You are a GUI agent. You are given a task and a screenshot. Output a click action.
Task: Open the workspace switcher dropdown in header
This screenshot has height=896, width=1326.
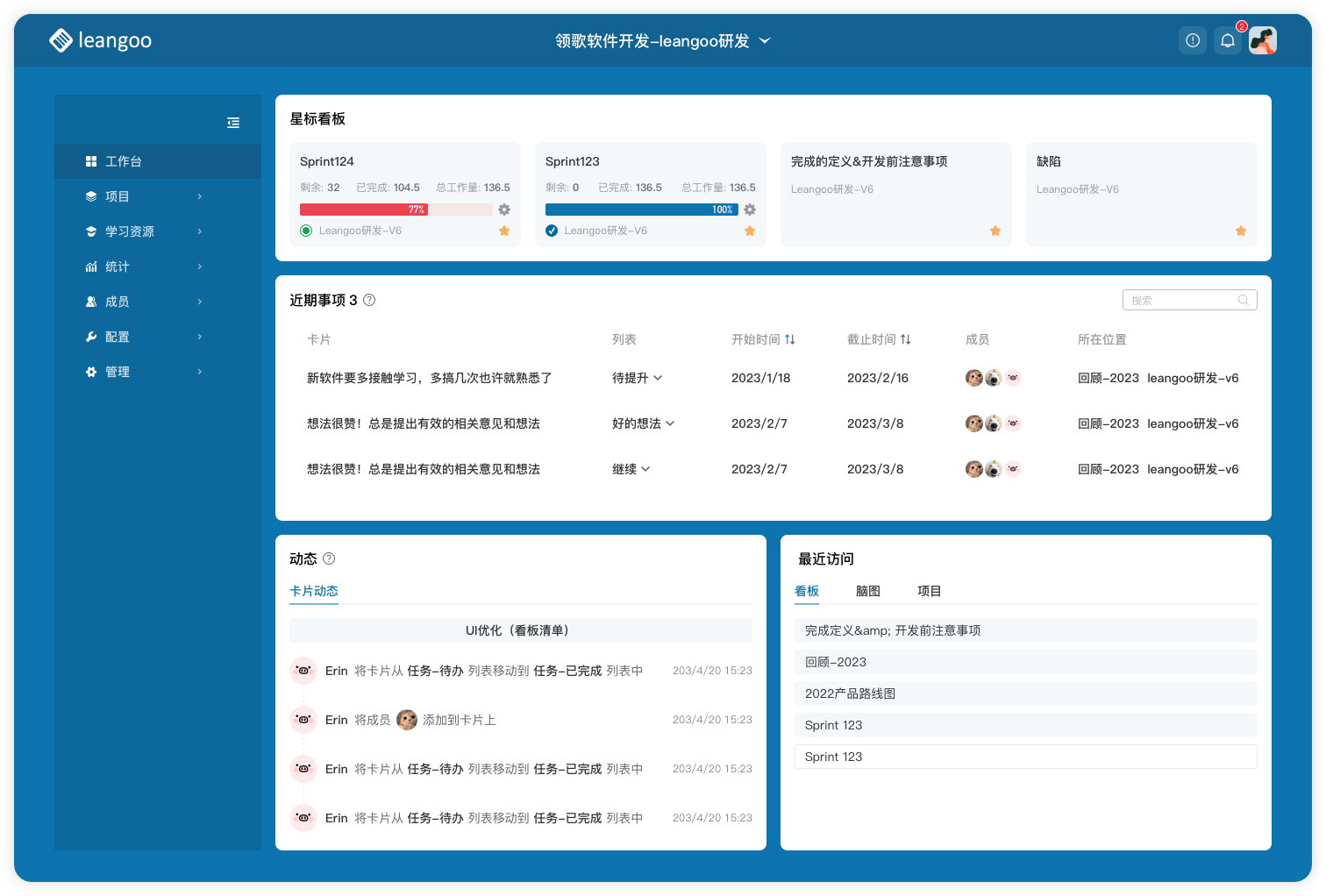point(765,41)
